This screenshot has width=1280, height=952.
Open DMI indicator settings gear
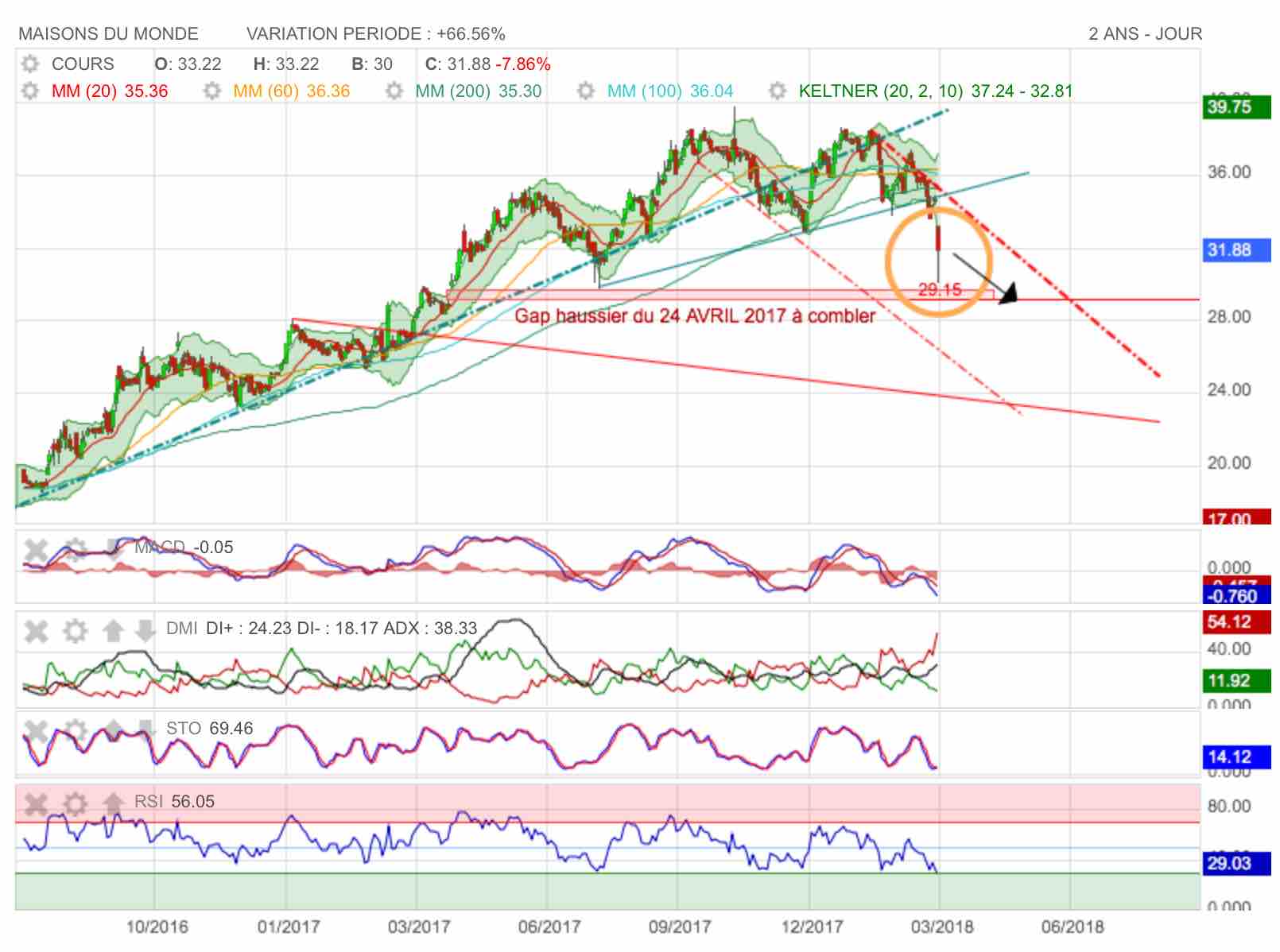click(75, 631)
